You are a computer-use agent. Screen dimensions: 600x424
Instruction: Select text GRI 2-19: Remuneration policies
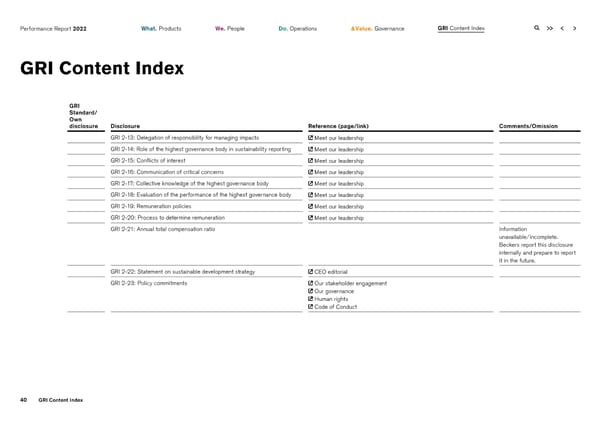pyautogui.click(x=151, y=206)
